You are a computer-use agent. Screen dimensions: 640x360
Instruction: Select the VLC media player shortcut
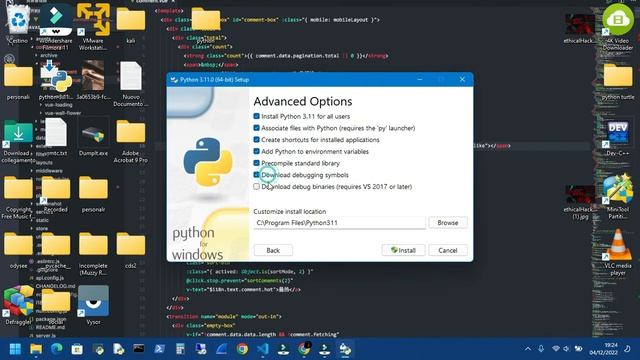coord(618,253)
